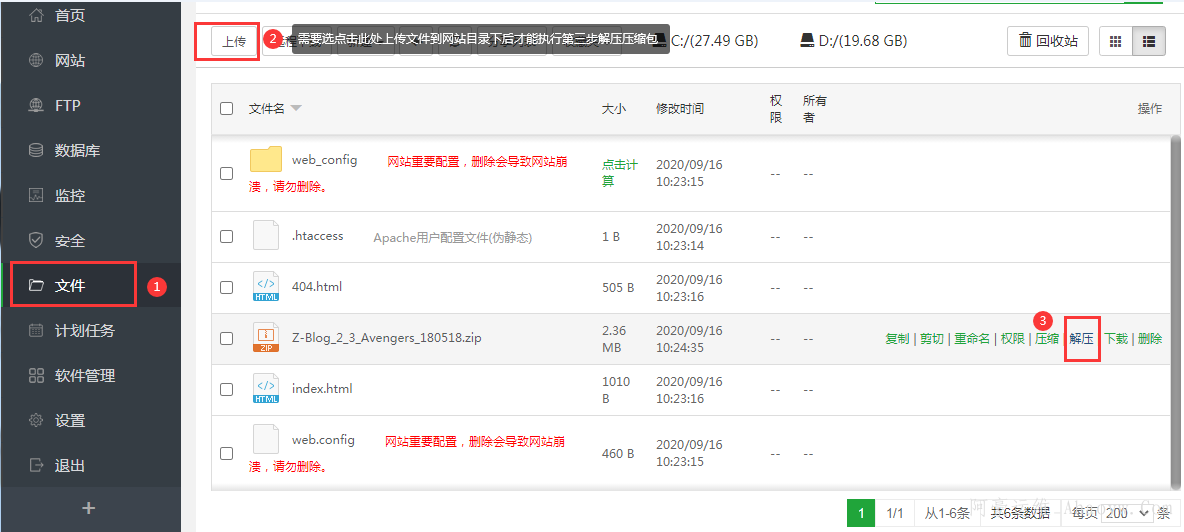Open the 文件 menu in sidebar

(x=72, y=285)
